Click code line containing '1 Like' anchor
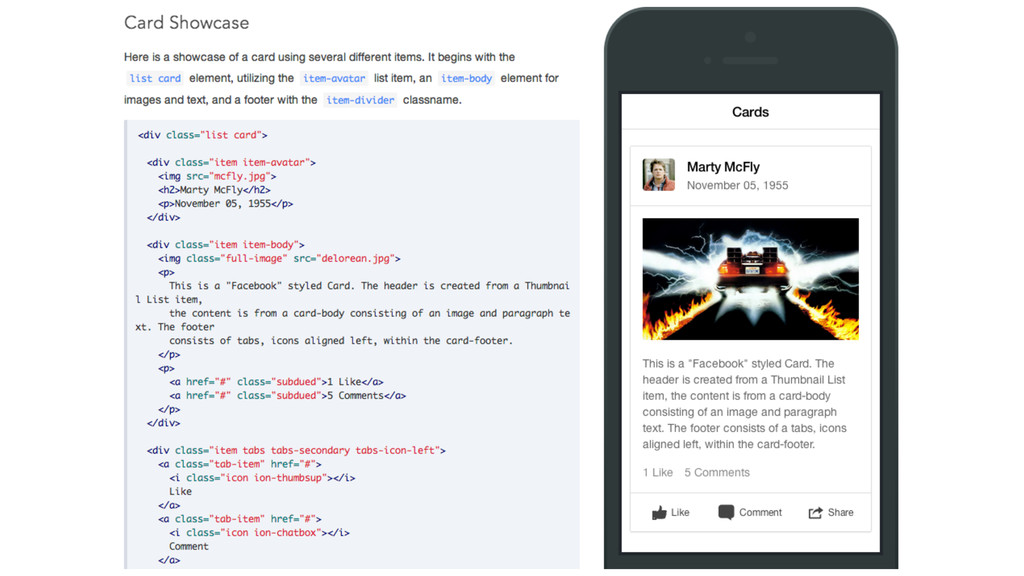Image resolution: width=1024 pixels, height=576 pixels. point(276,382)
